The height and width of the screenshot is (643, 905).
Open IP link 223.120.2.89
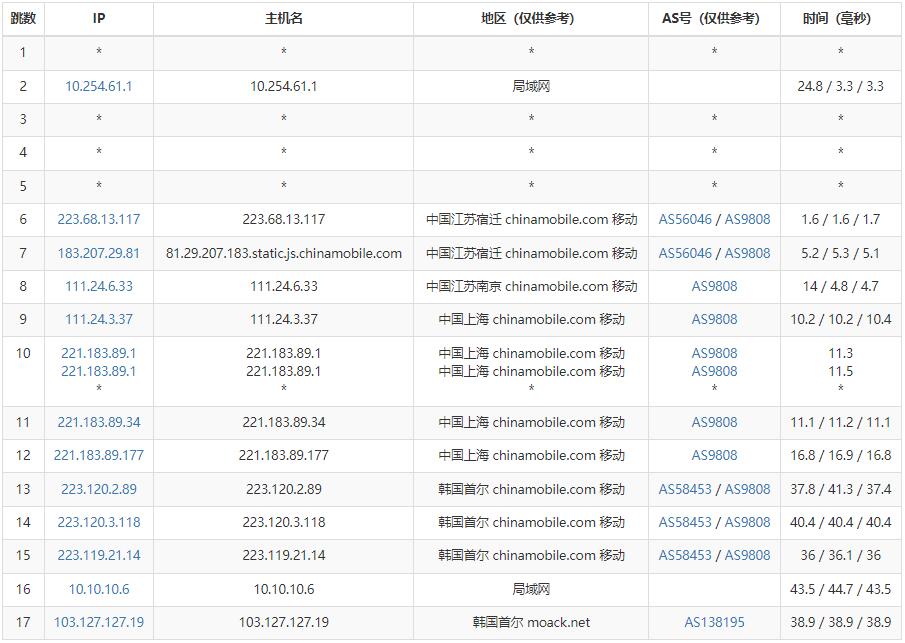[x=99, y=489]
